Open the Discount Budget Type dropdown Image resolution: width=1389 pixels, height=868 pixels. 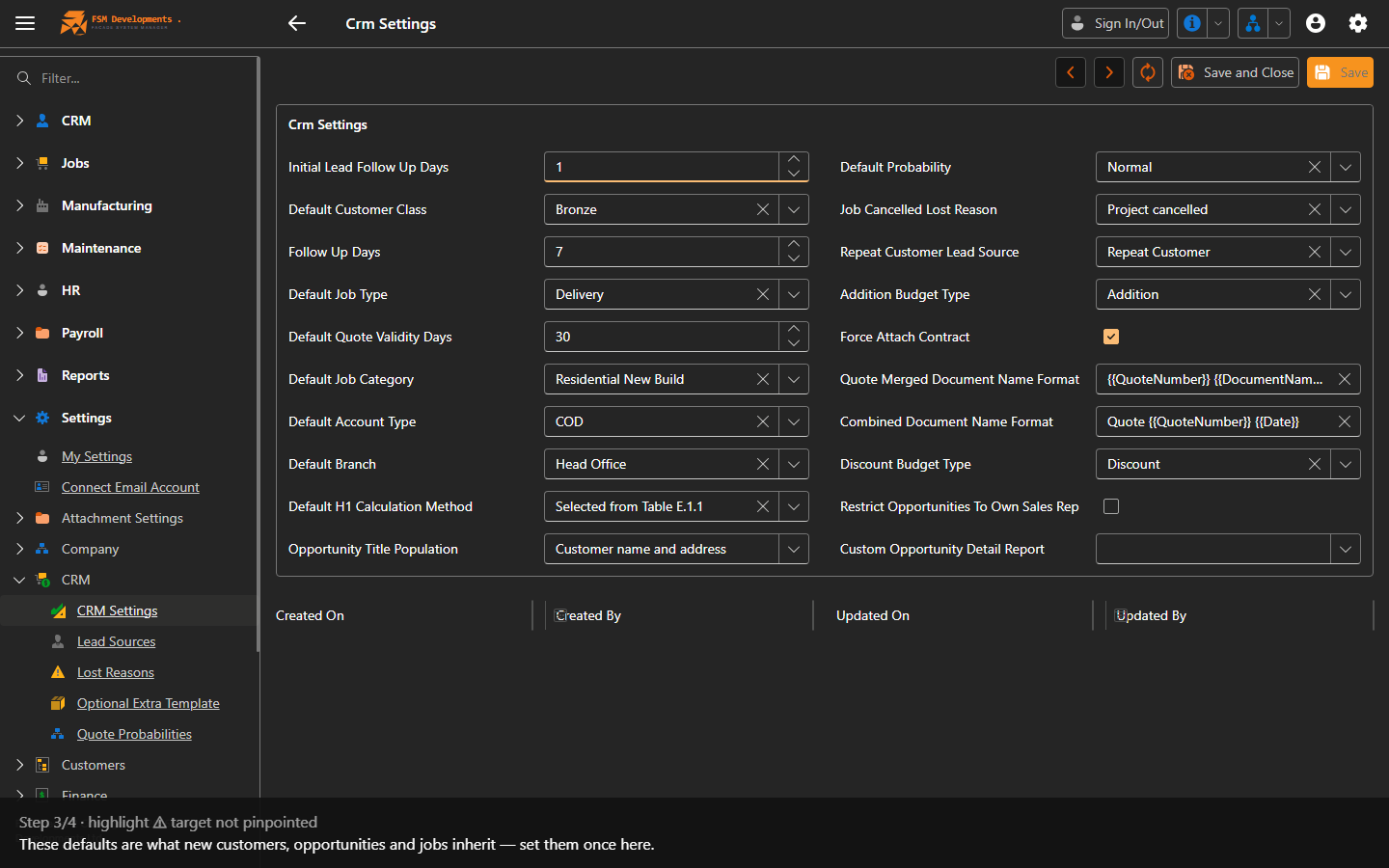pyautogui.click(x=1346, y=464)
